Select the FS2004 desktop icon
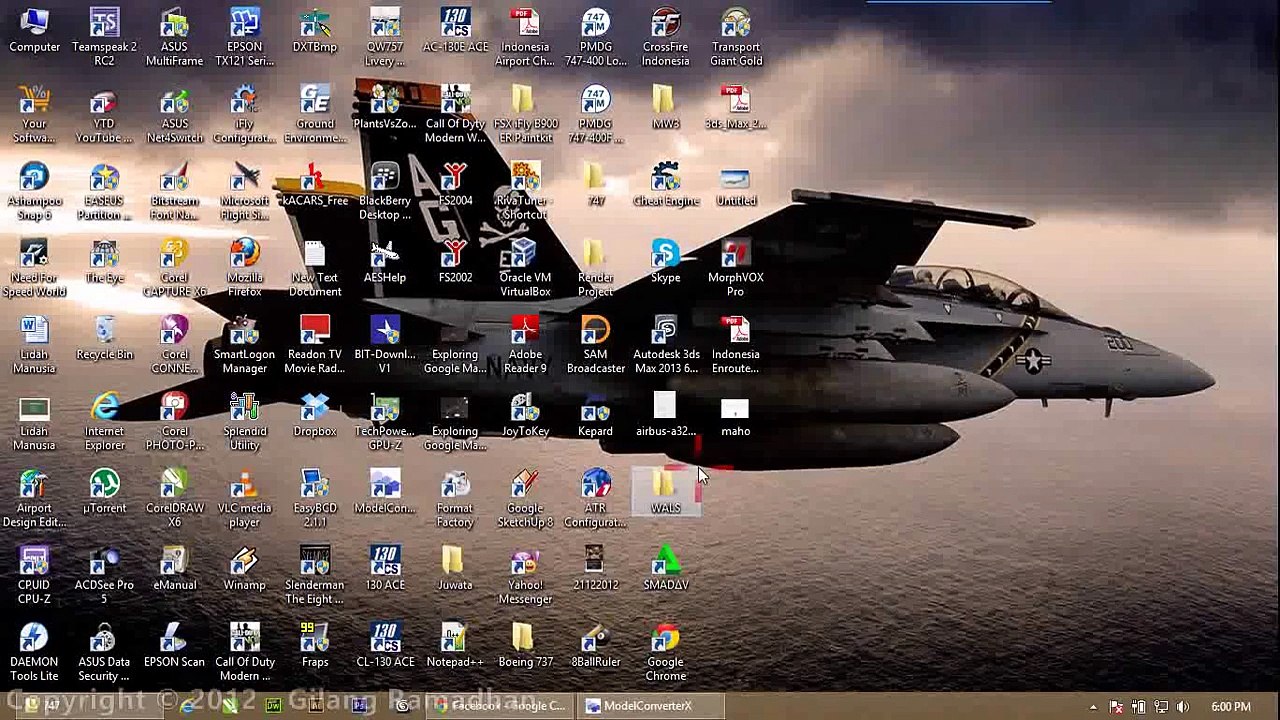The image size is (1280, 720). [455, 185]
